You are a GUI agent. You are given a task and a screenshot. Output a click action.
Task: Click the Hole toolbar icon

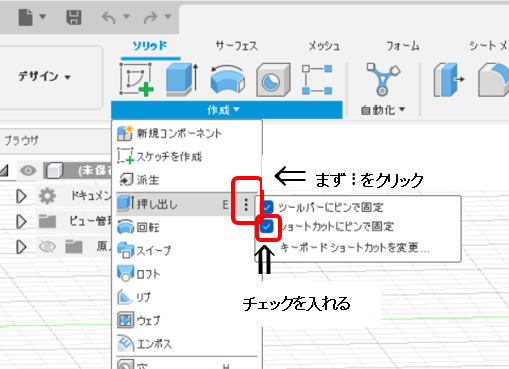273,80
